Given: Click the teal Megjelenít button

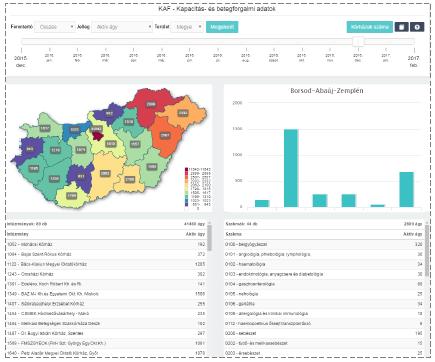Looking at the screenshot, I should tap(222, 27).
